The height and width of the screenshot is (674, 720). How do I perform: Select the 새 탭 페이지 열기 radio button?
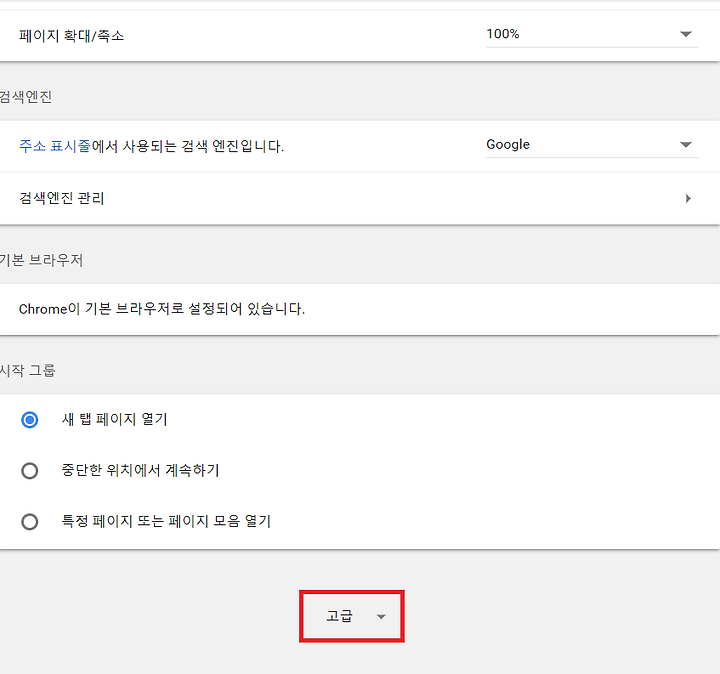30,420
